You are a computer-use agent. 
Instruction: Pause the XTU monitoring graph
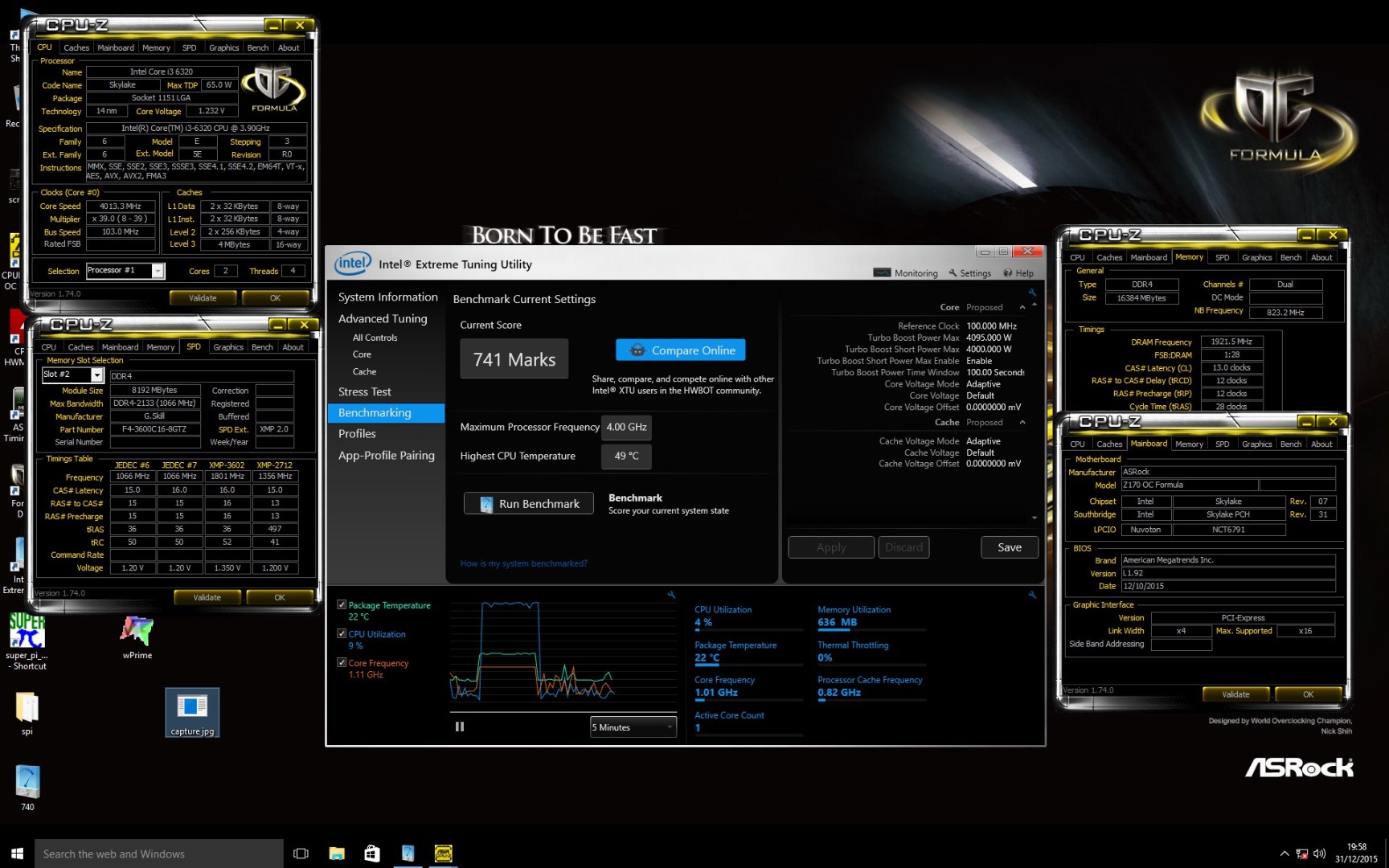[x=460, y=727]
